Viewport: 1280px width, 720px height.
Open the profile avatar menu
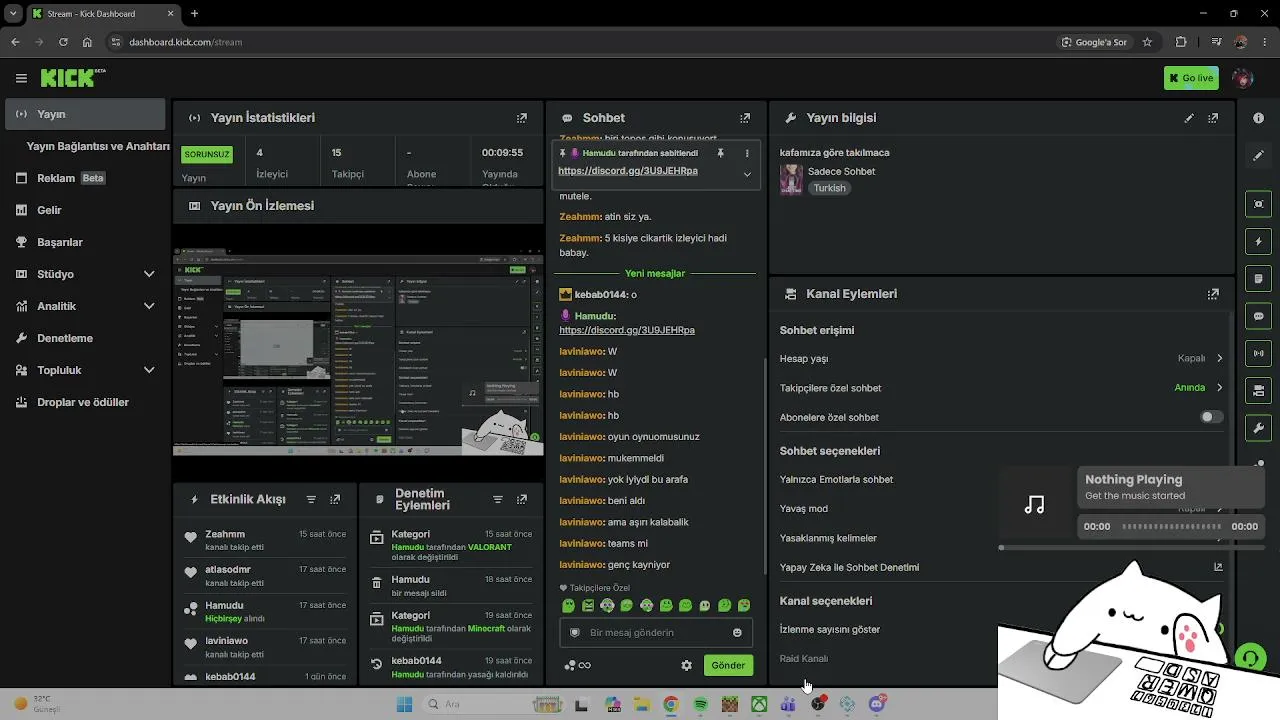(1243, 78)
